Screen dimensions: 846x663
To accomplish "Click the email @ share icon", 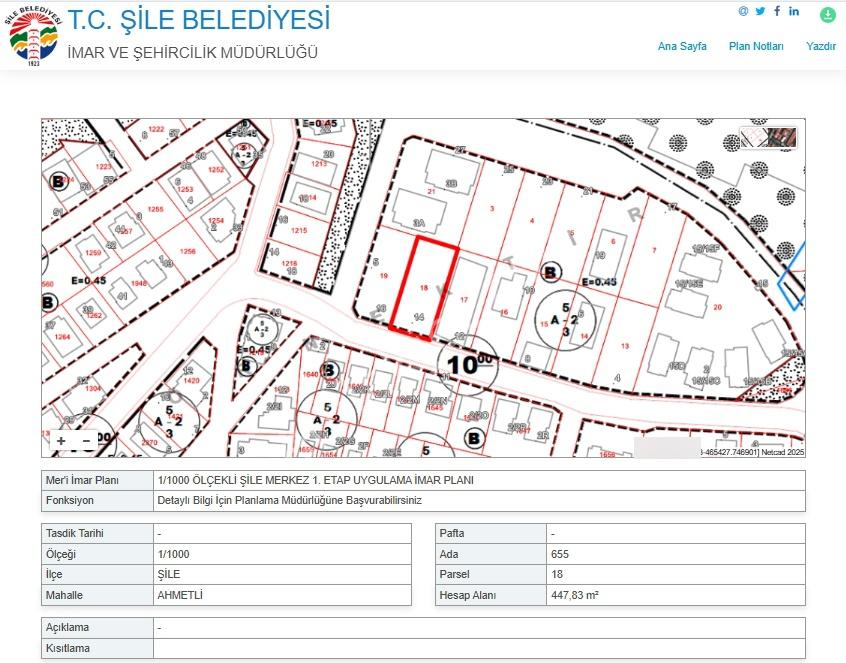I will tap(743, 11).
